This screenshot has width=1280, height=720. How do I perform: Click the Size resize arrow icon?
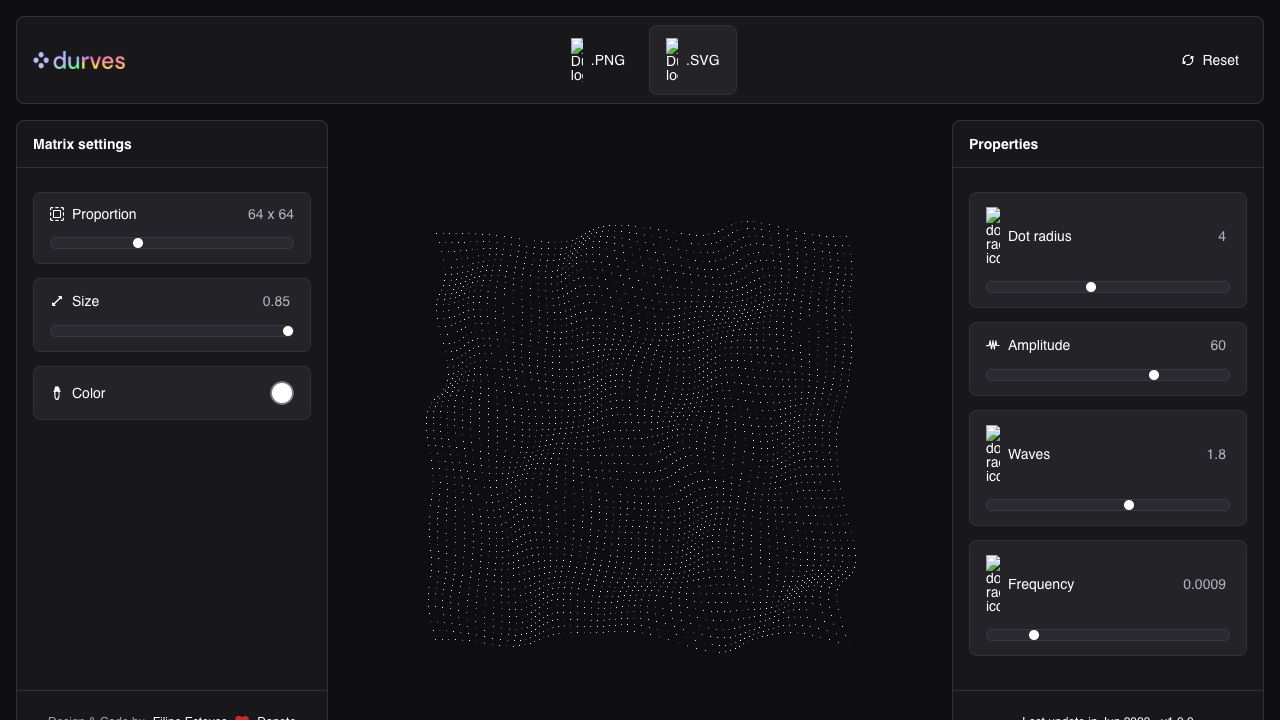[57, 301]
